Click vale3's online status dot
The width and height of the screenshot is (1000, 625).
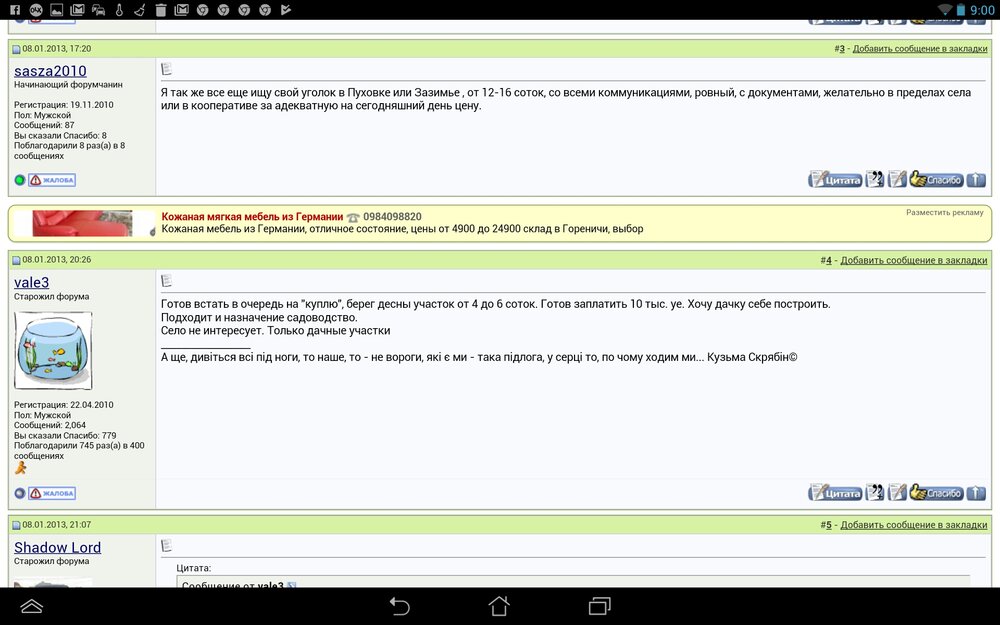pyautogui.click(x=18, y=493)
